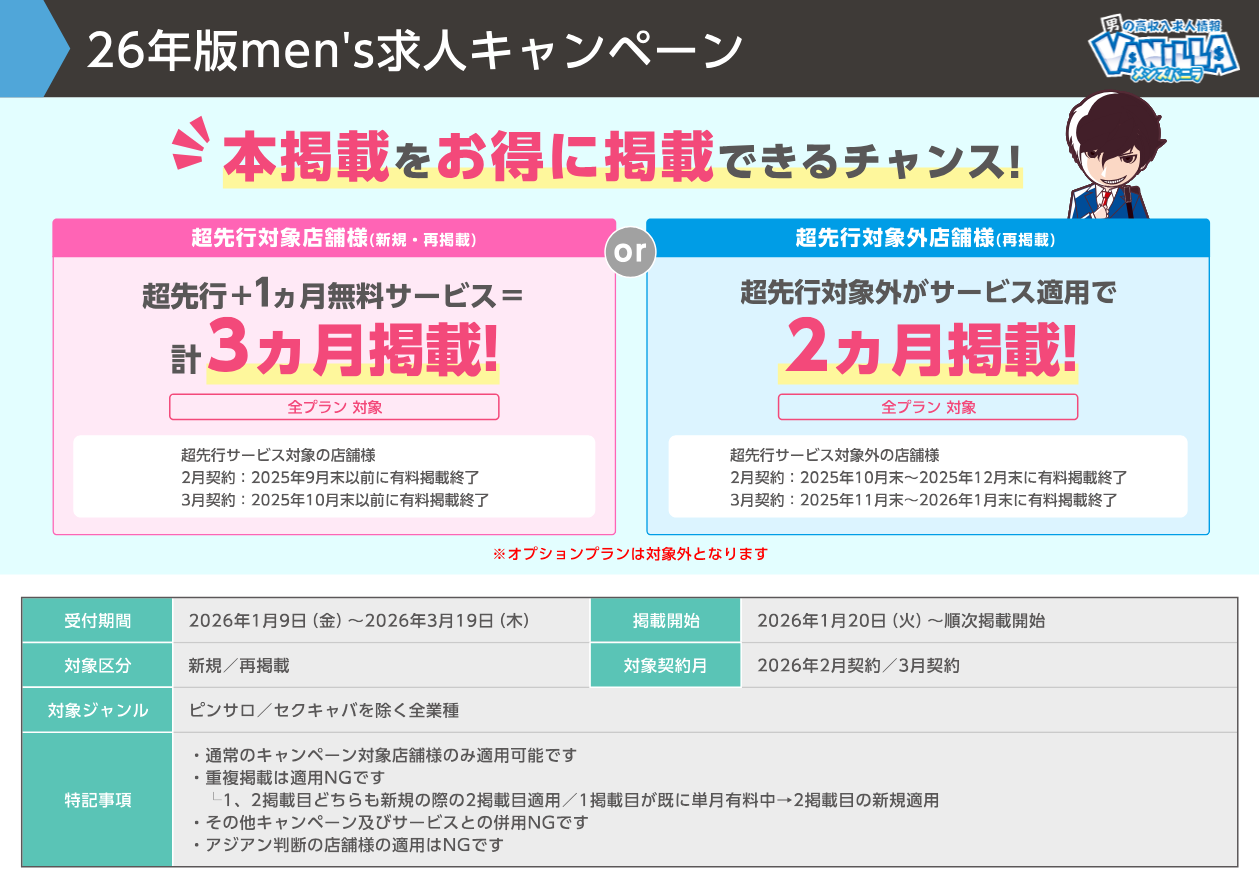
Task: Click the 本掲載をお得に掲載 headline banner
Action: coord(620,155)
